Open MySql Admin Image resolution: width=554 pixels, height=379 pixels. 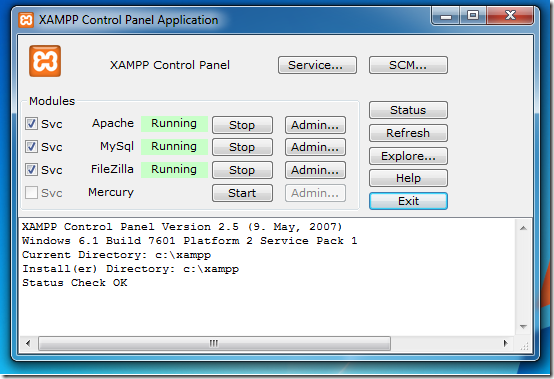tap(315, 147)
